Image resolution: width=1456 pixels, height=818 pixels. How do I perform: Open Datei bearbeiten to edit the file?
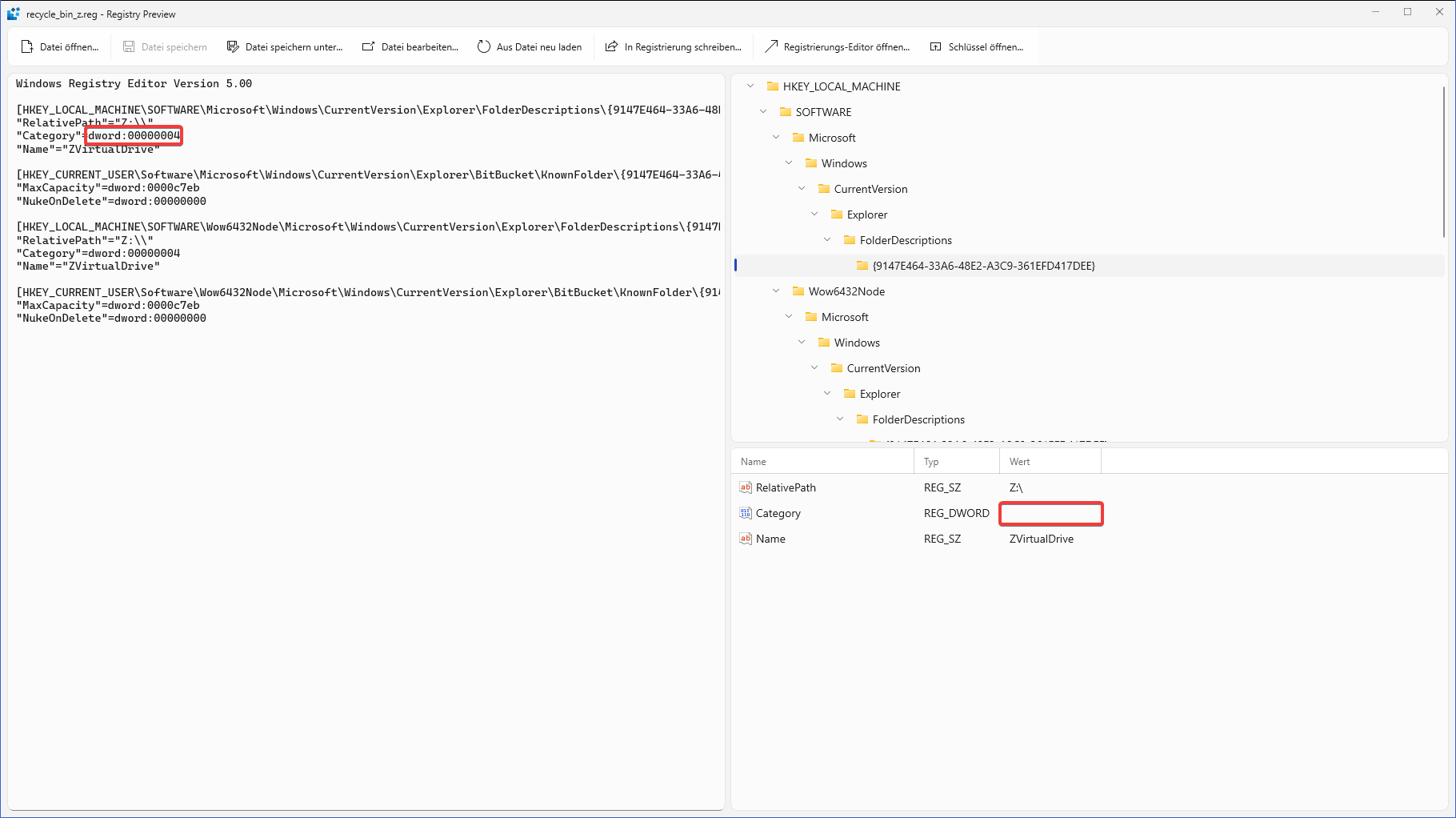tap(410, 46)
